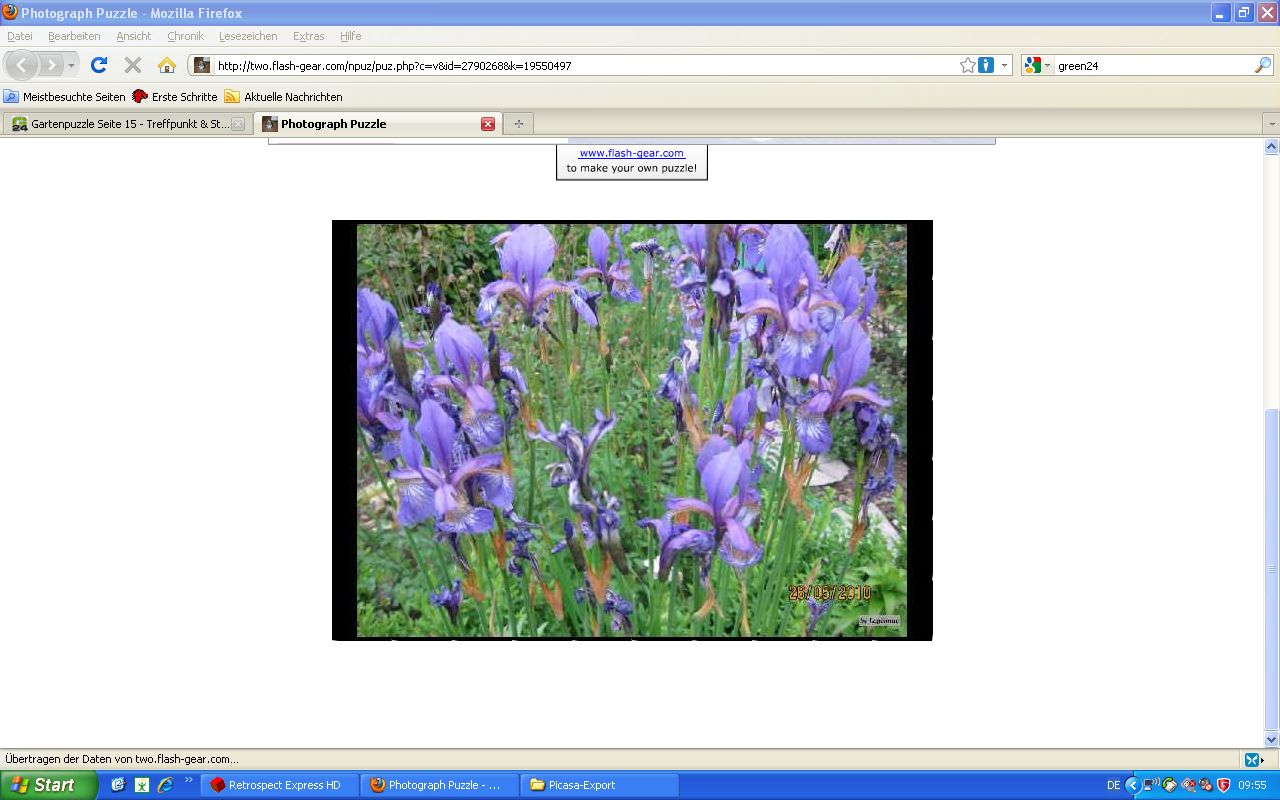Viewport: 1280px width, 800px height.
Task: Bookmark this page with the star icon
Action: (967, 65)
